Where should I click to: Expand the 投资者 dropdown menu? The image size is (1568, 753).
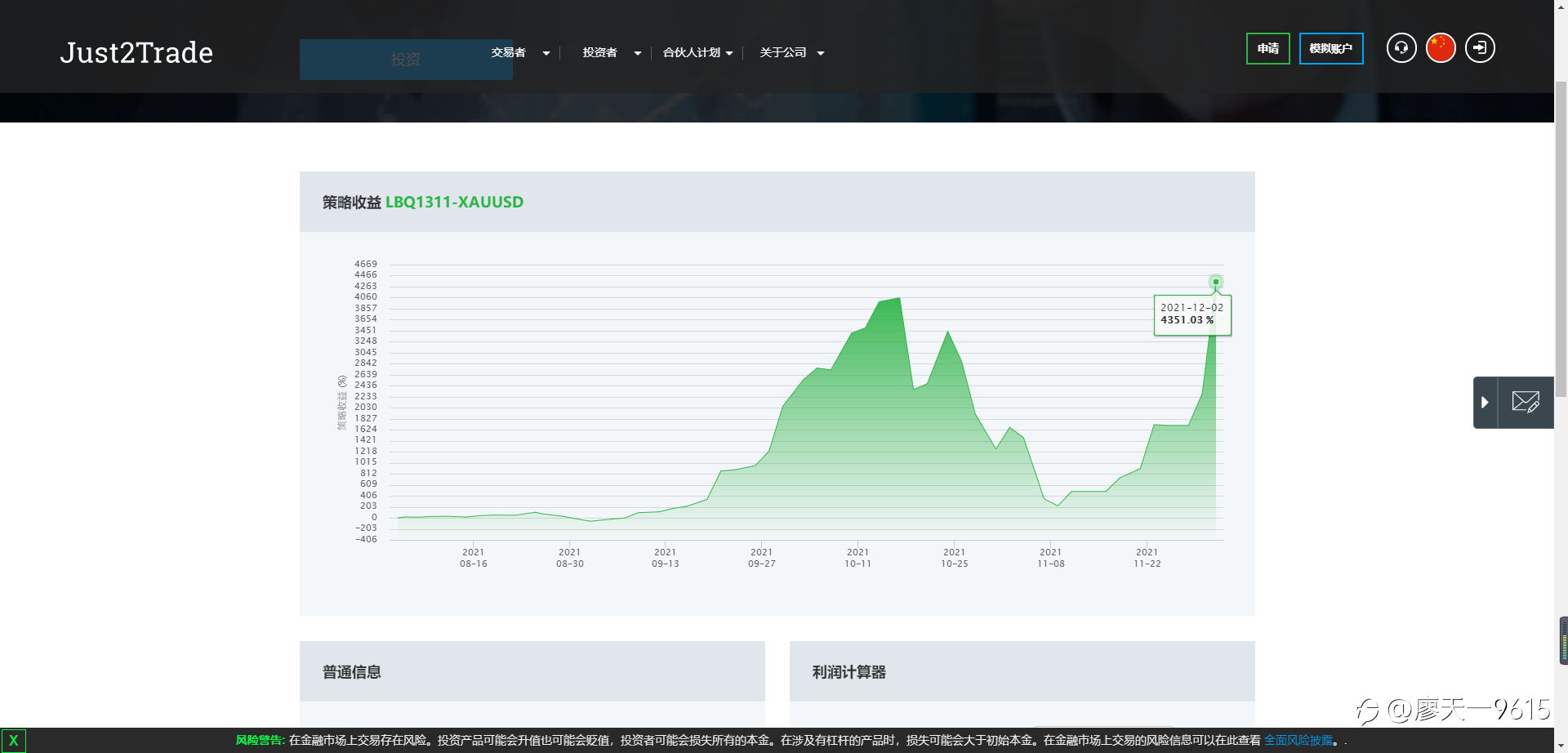coord(611,53)
